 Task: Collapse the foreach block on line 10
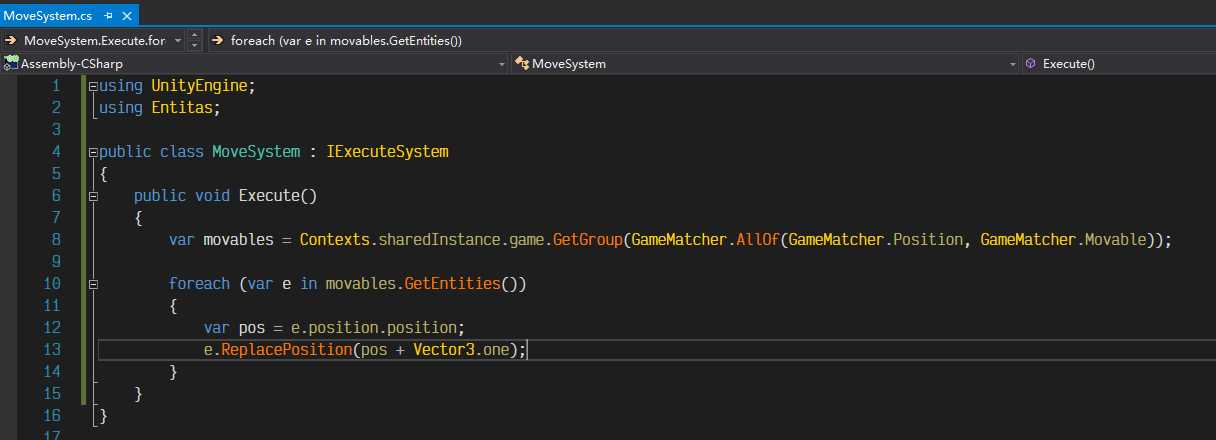(93, 285)
